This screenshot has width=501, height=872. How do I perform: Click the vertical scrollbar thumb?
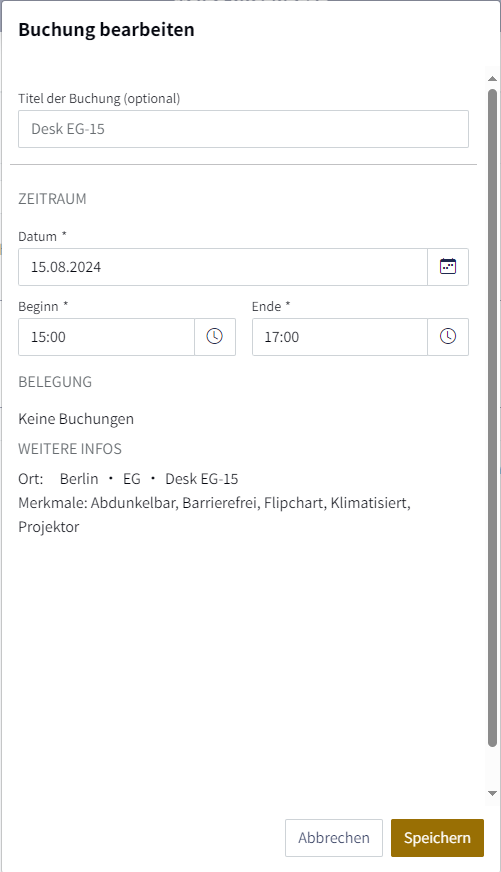coord(492,417)
